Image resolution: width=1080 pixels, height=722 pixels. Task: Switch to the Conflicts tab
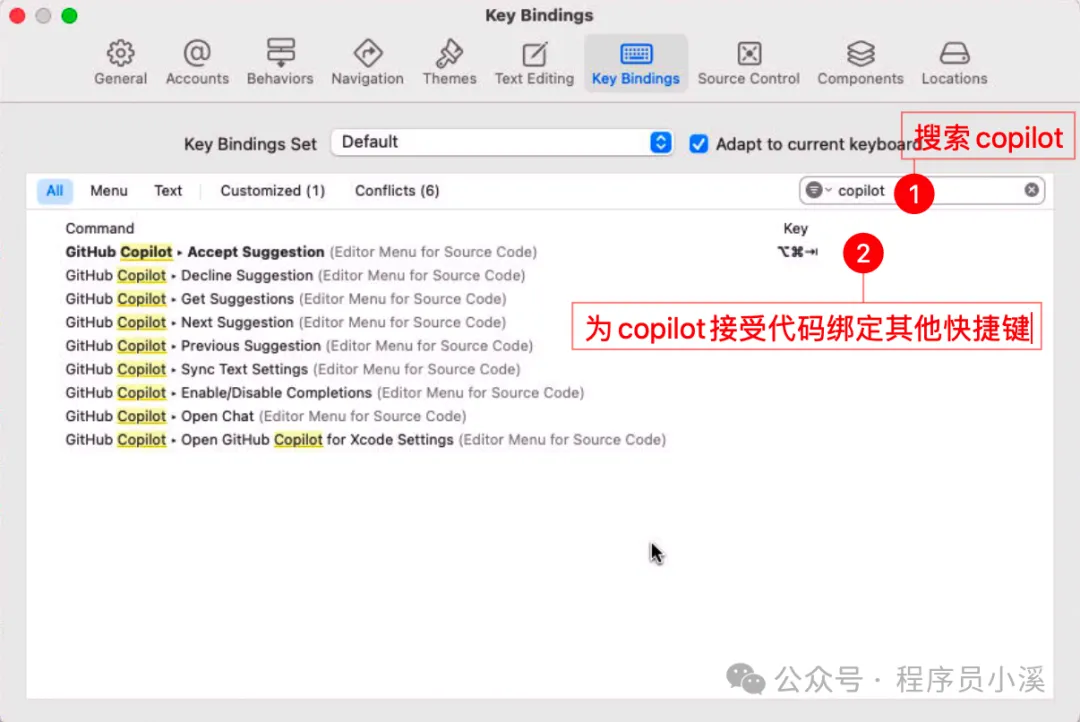(396, 190)
